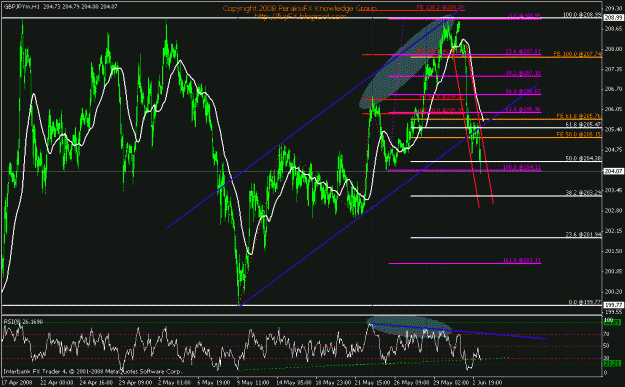Click the 209.30 price axis value

pyautogui.click(x=613, y=8)
